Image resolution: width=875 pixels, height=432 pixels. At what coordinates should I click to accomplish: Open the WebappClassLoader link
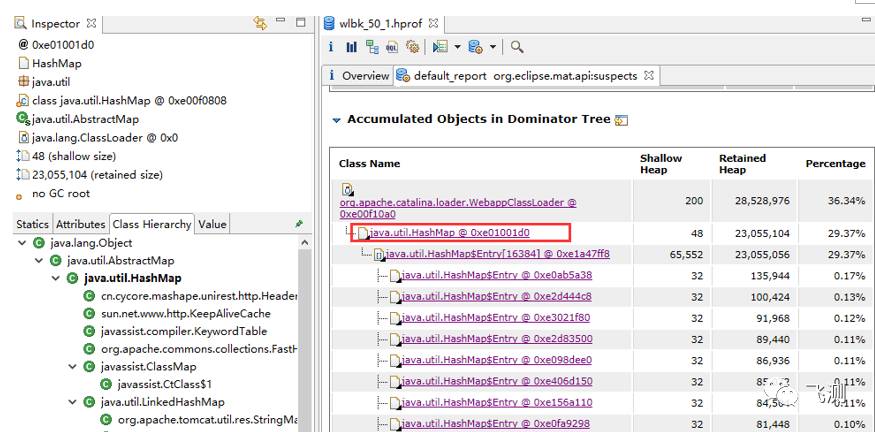(x=458, y=202)
